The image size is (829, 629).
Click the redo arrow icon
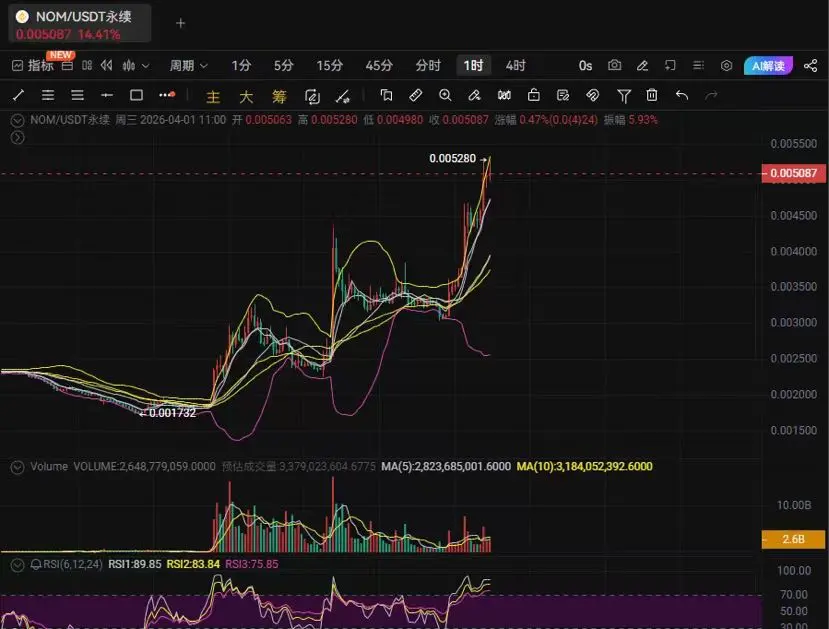711,95
